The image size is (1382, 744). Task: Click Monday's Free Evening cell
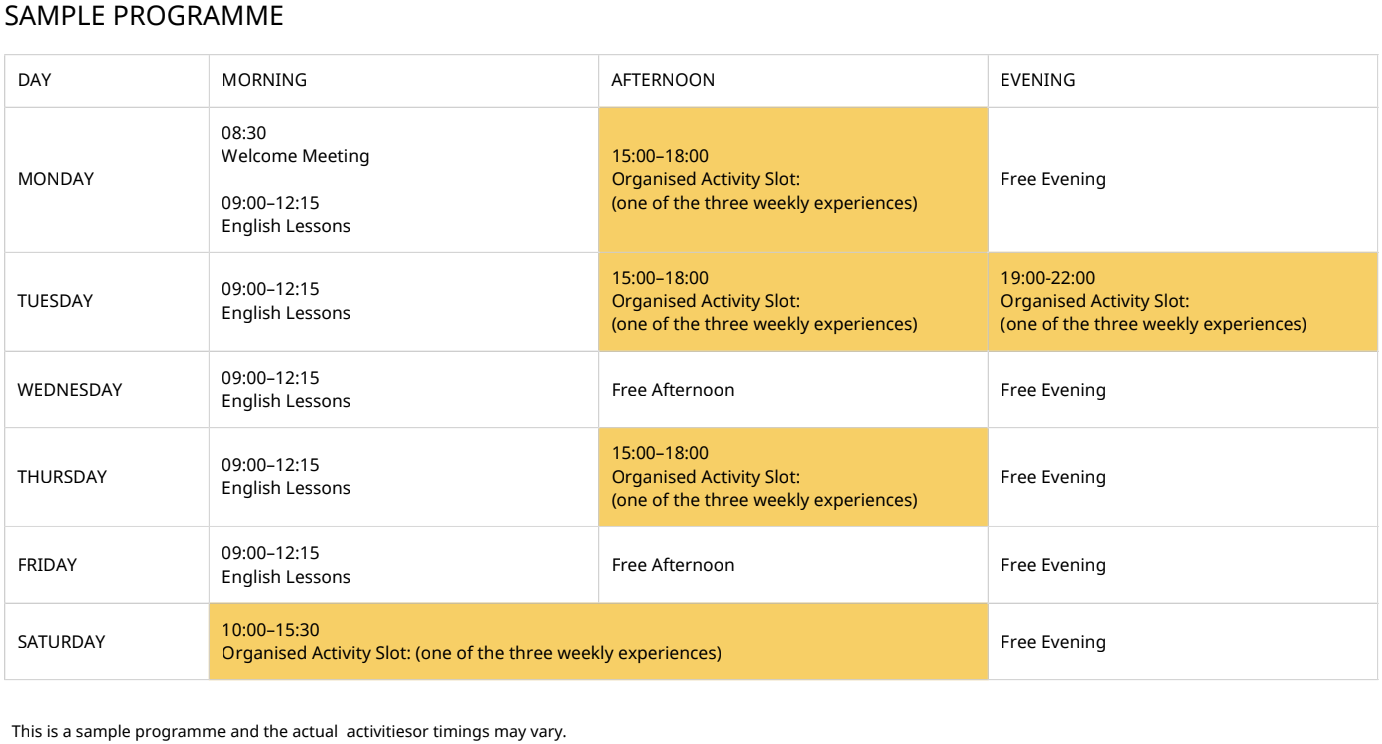coord(1183,180)
